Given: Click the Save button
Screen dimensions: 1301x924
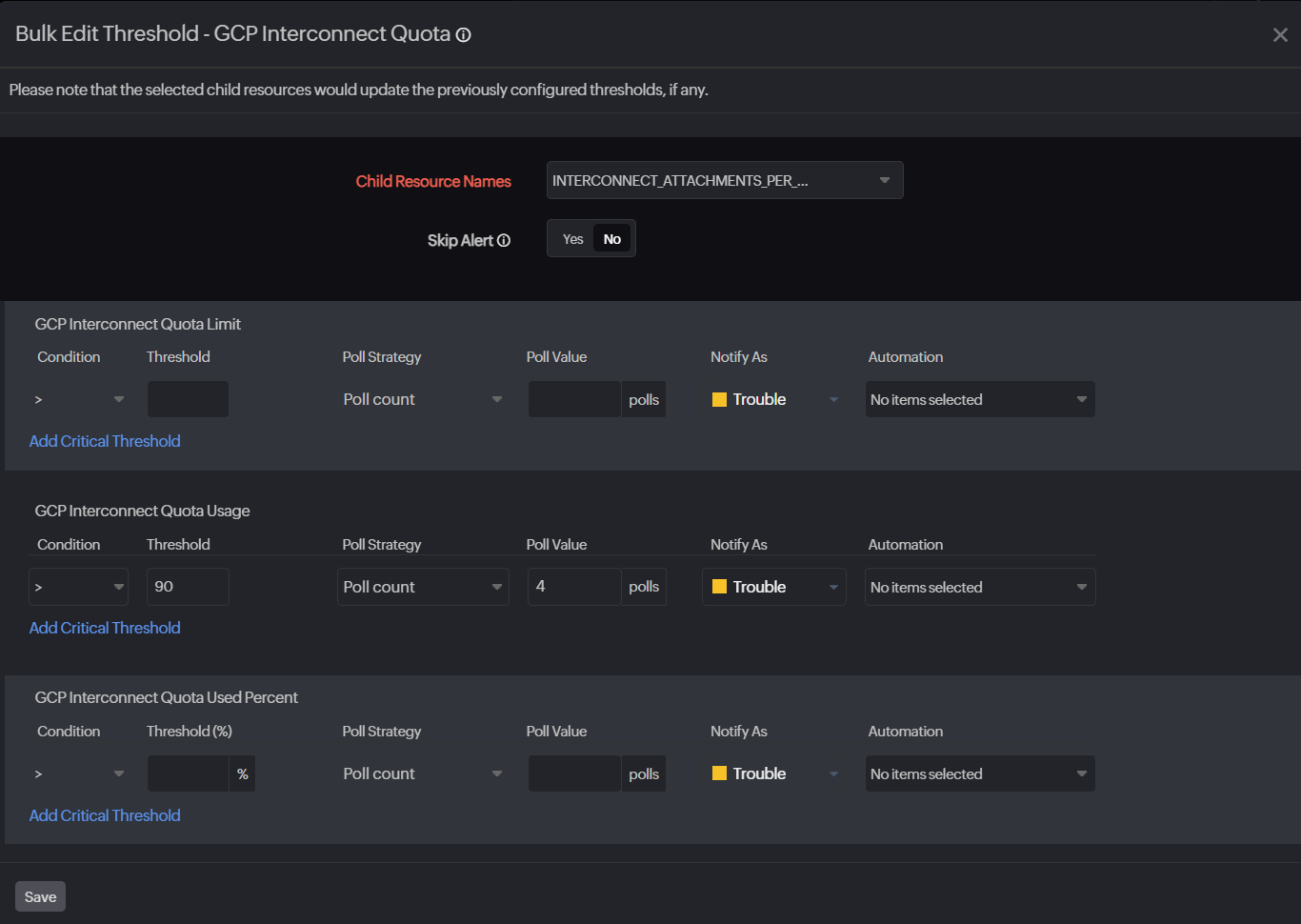Looking at the screenshot, I should point(40,896).
